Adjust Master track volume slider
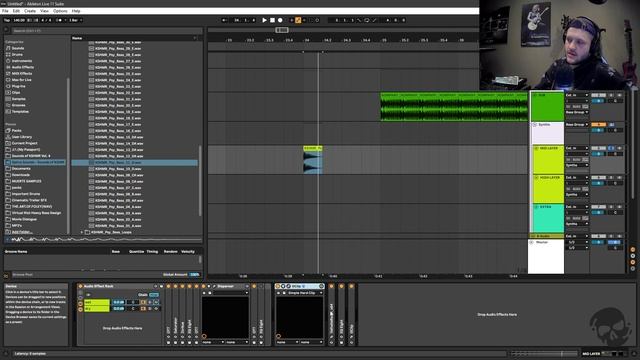640x360 pixels. coord(598,242)
